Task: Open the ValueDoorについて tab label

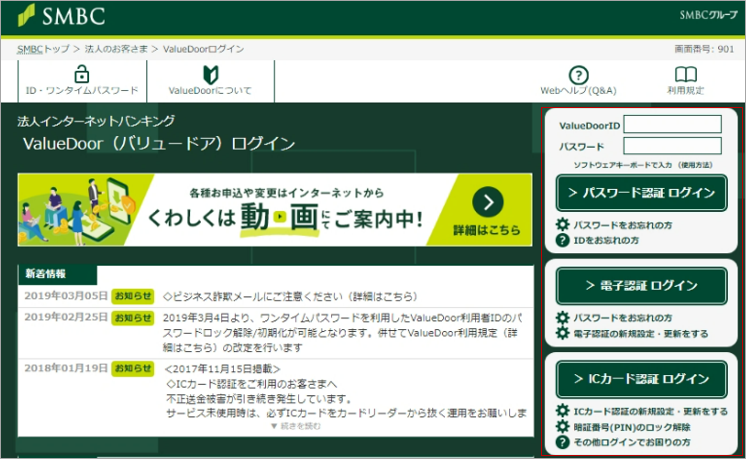Action: click(x=210, y=91)
